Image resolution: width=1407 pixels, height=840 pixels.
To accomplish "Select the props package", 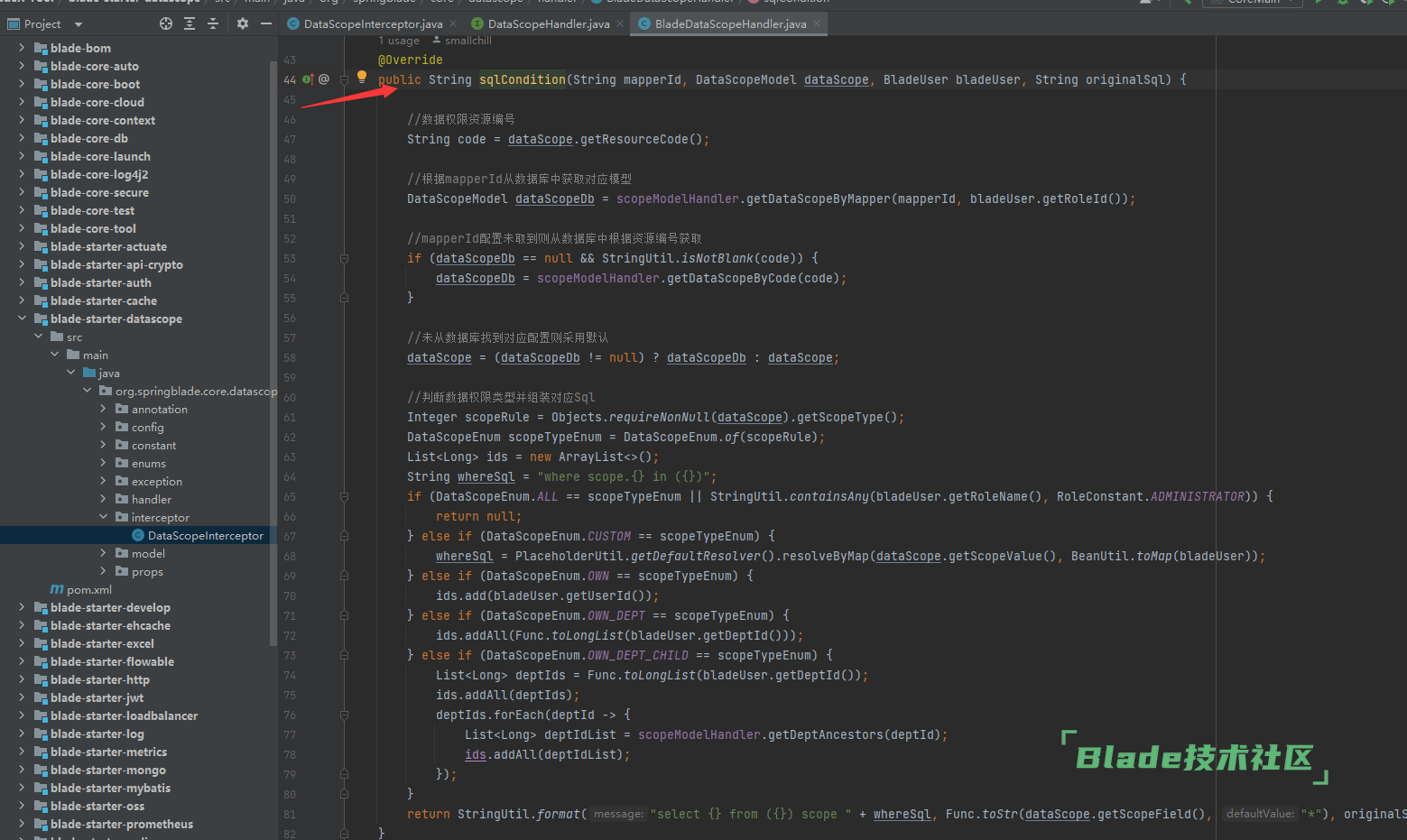I will (147, 571).
